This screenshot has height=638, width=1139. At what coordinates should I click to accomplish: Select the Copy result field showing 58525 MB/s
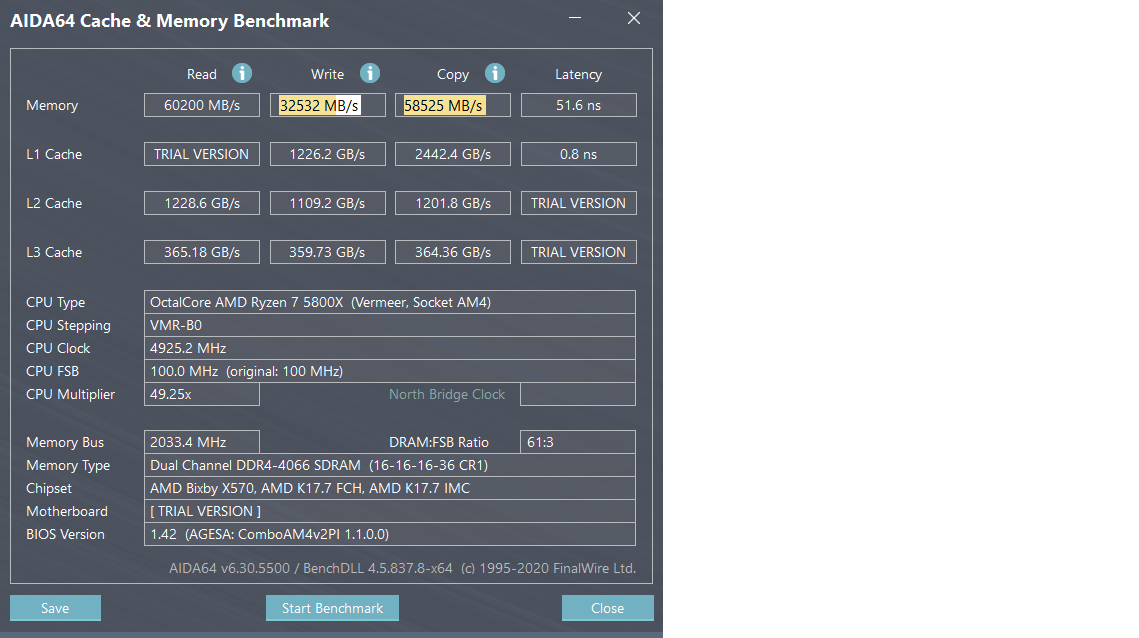pyautogui.click(x=452, y=104)
